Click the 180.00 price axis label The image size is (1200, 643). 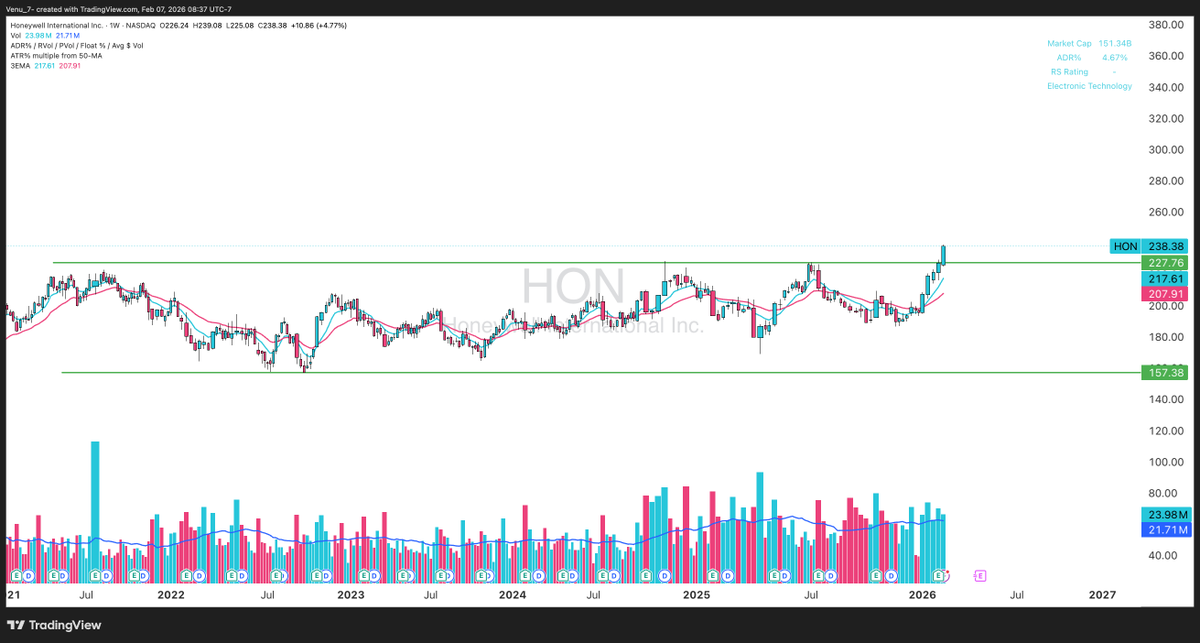coord(1167,337)
